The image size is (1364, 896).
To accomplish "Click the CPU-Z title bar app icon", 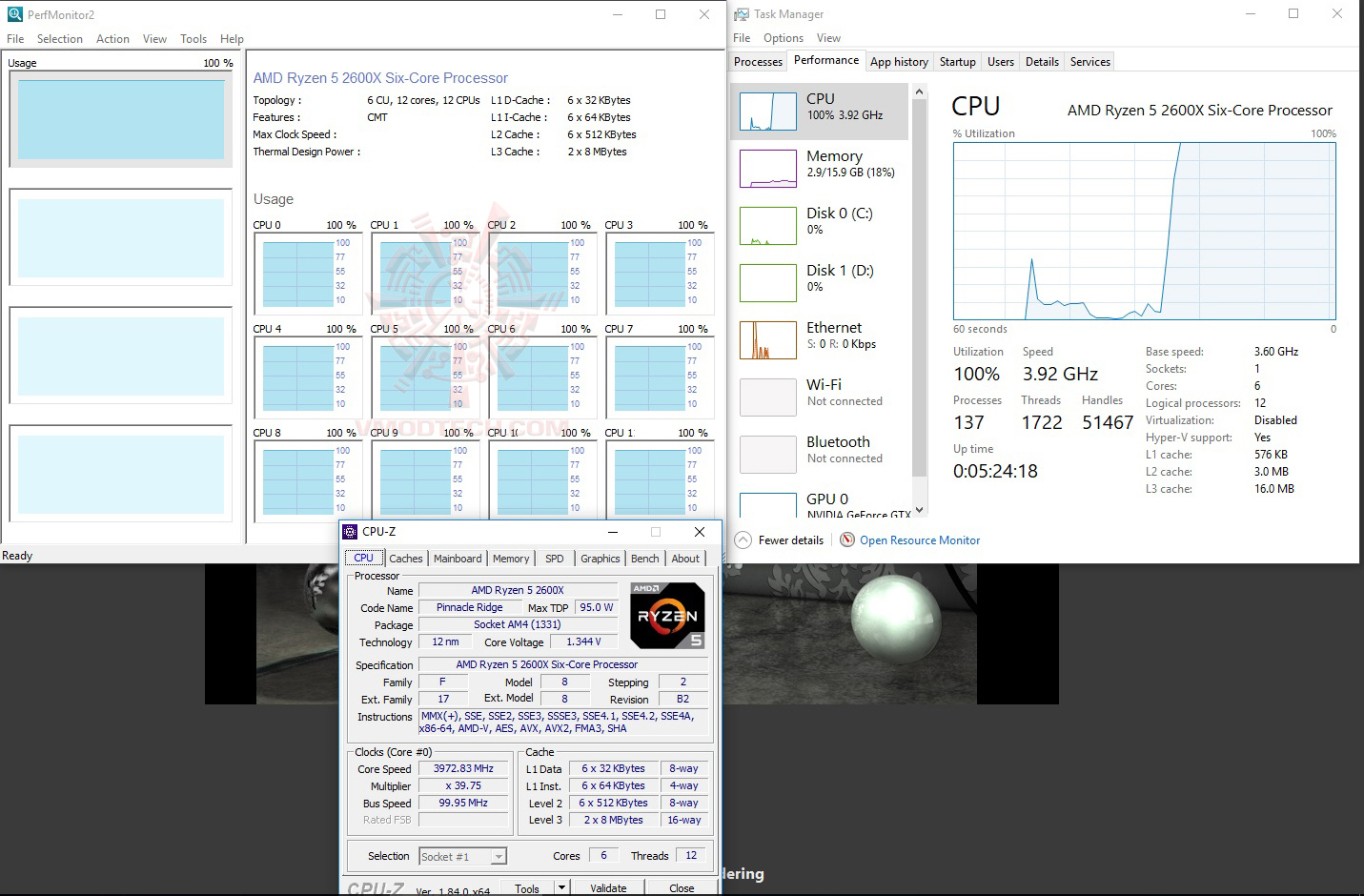I will click(350, 532).
